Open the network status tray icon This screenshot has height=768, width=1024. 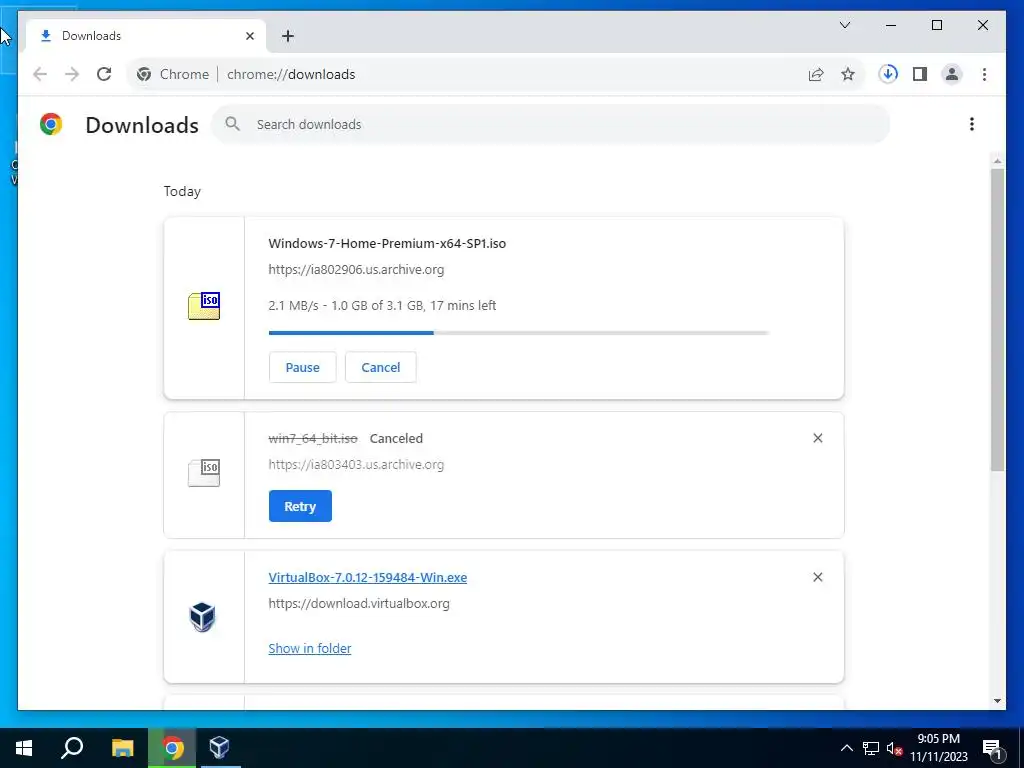point(871,748)
